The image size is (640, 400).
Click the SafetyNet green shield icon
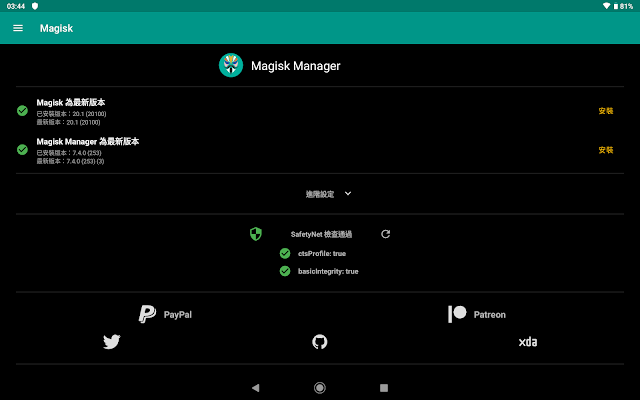pyautogui.click(x=256, y=234)
